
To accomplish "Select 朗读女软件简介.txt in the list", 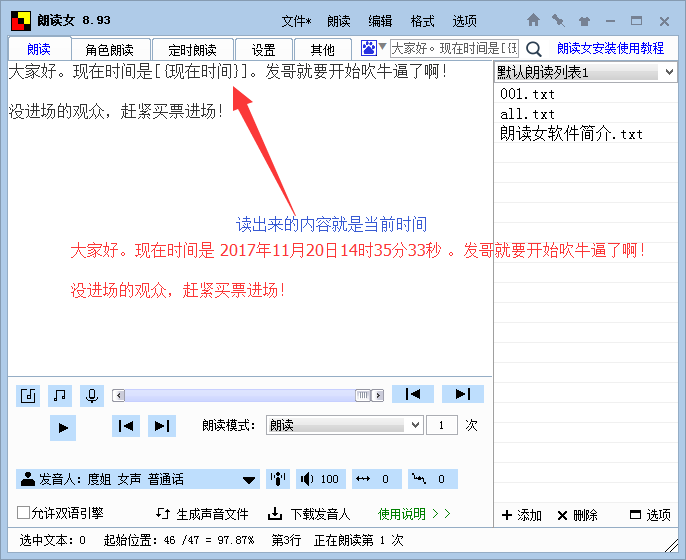I will (586, 134).
